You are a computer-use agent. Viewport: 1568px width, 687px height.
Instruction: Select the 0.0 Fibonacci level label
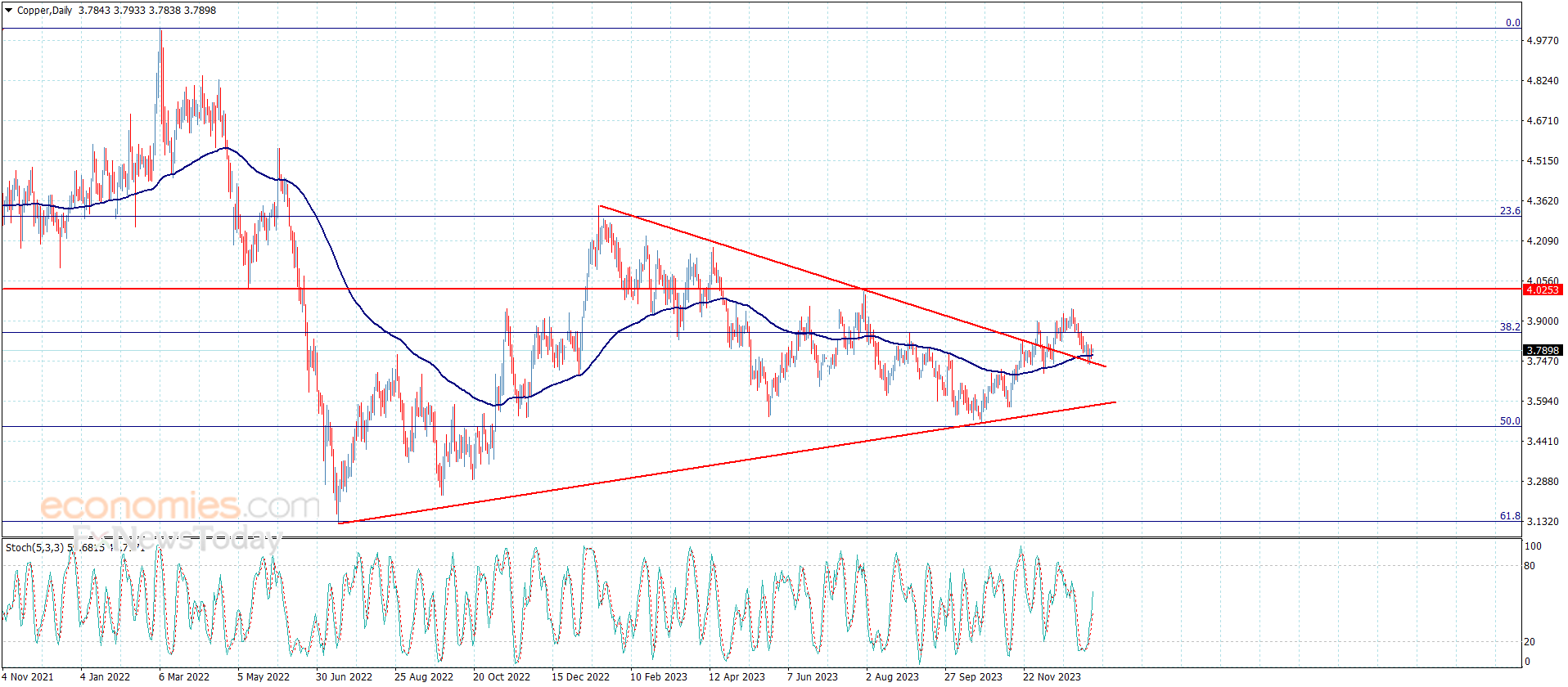pos(1513,23)
